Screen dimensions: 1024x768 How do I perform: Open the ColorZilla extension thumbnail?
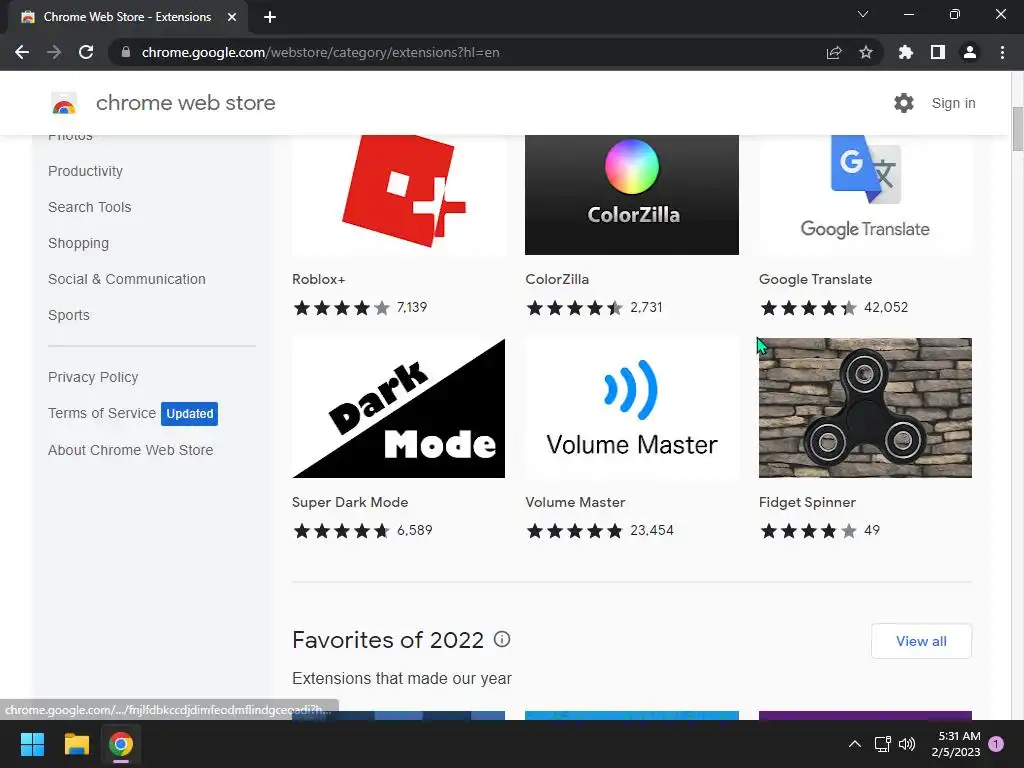pyautogui.click(x=632, y=195)
